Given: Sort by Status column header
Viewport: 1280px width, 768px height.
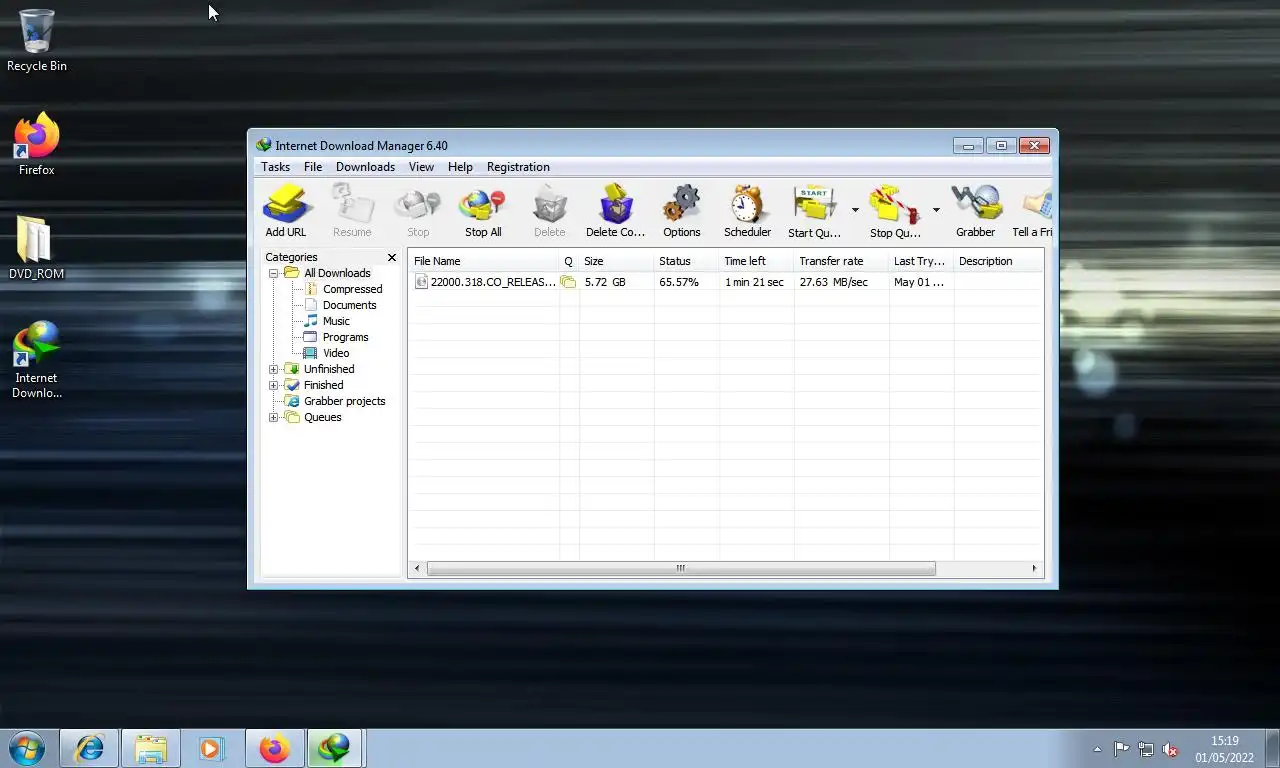Looking at the screenshot, I should [687, 261].
